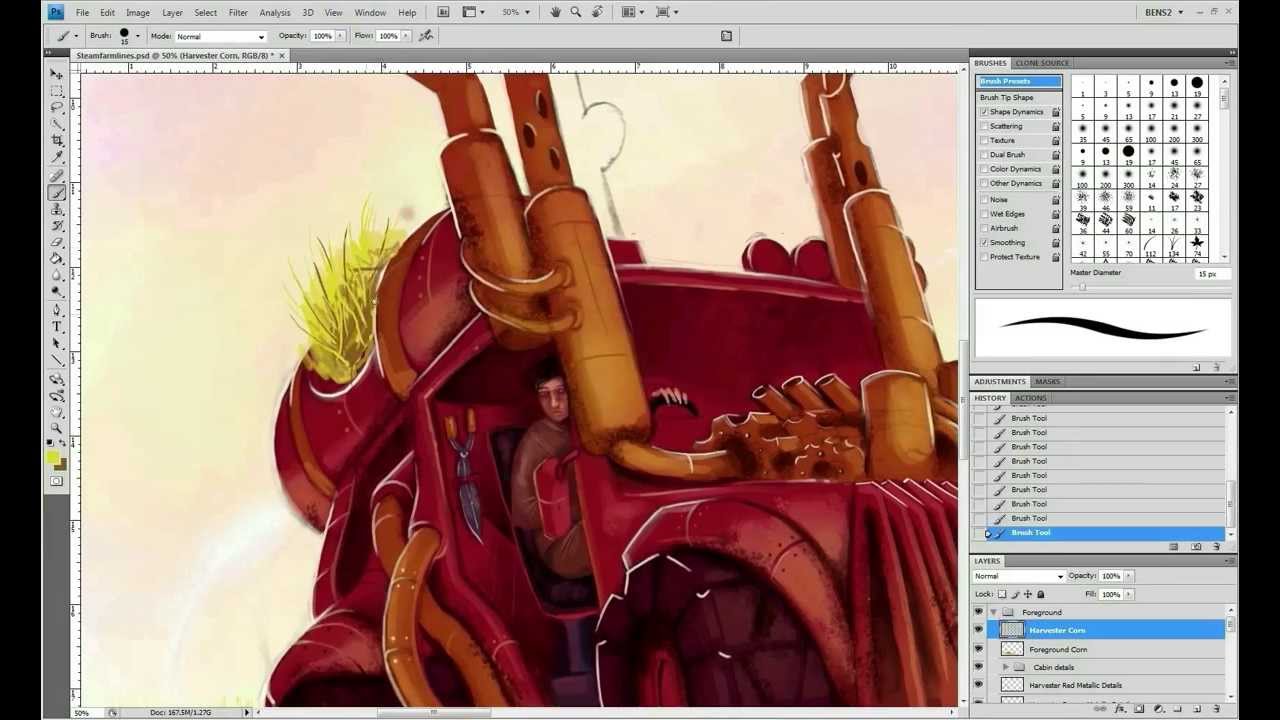
Task: Enable the Texture checkbox
Action: (984, 140)
